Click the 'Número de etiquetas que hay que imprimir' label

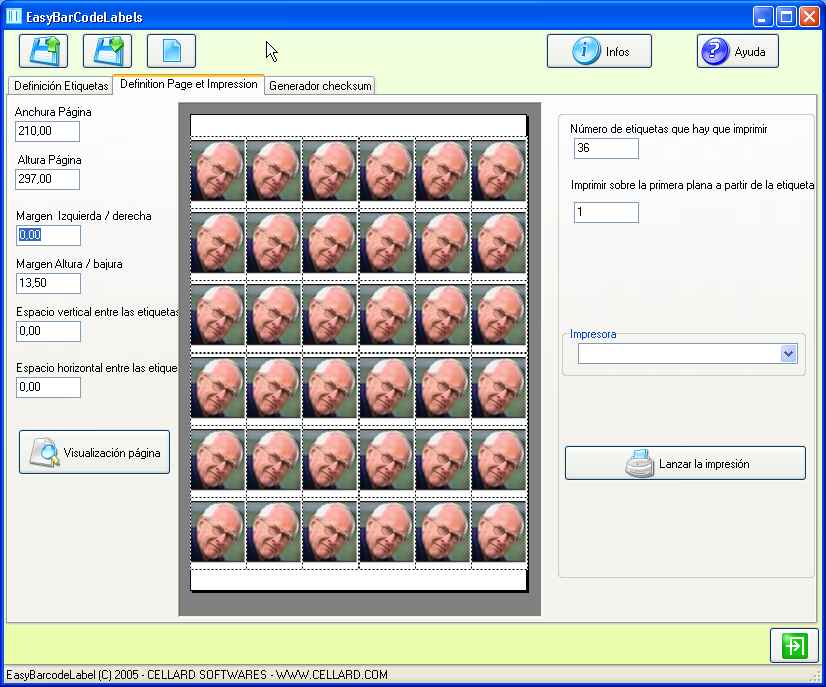668,129
